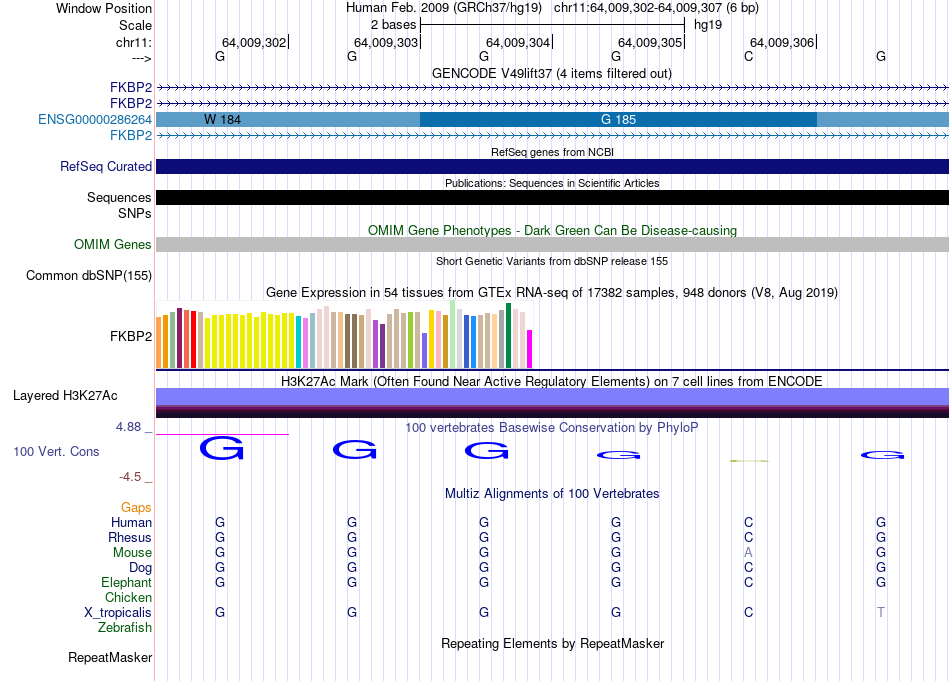
Task: Click the H3K27Ac Mark track title
Action: 552,381
